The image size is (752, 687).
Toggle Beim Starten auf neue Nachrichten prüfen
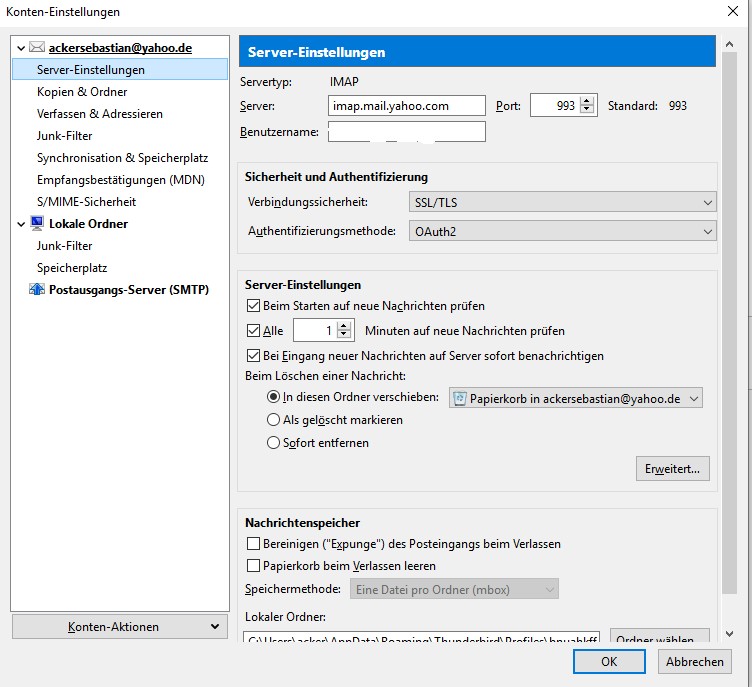pyautogui.click(x=253, y=306)
